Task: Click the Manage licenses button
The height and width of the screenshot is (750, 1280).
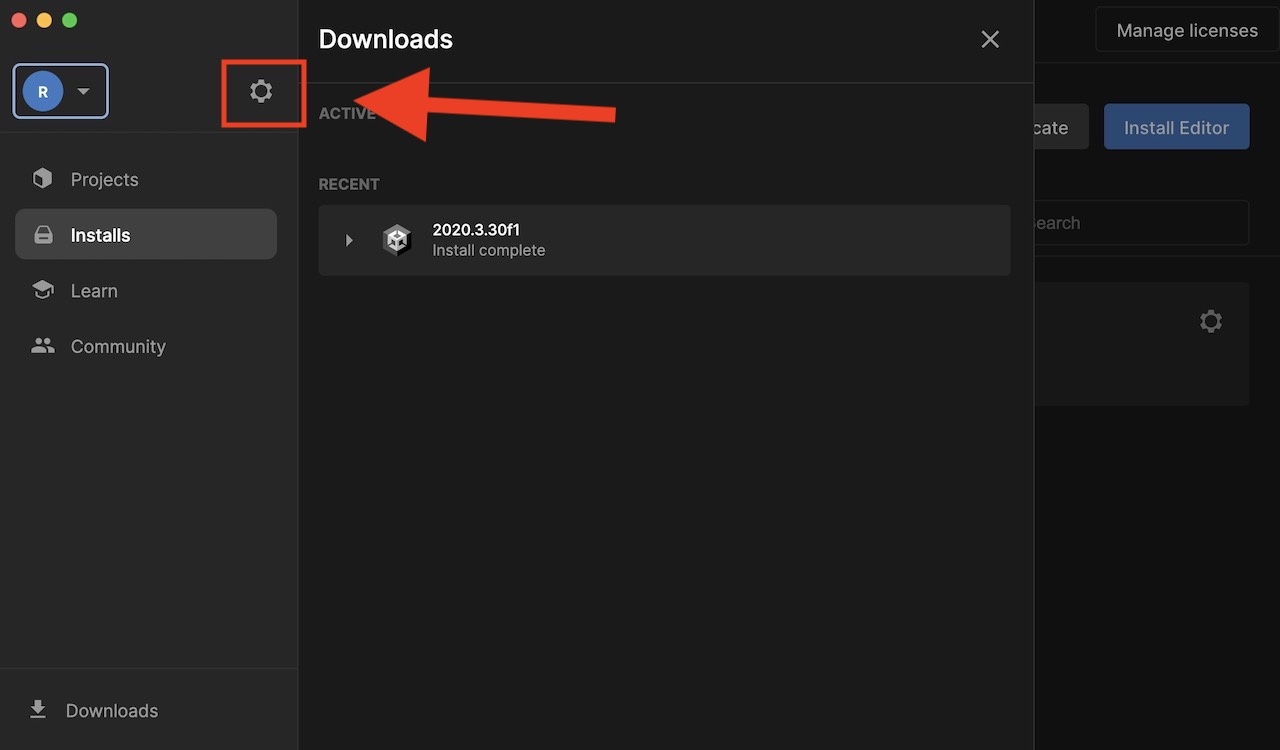Action: click(1186, 31)
